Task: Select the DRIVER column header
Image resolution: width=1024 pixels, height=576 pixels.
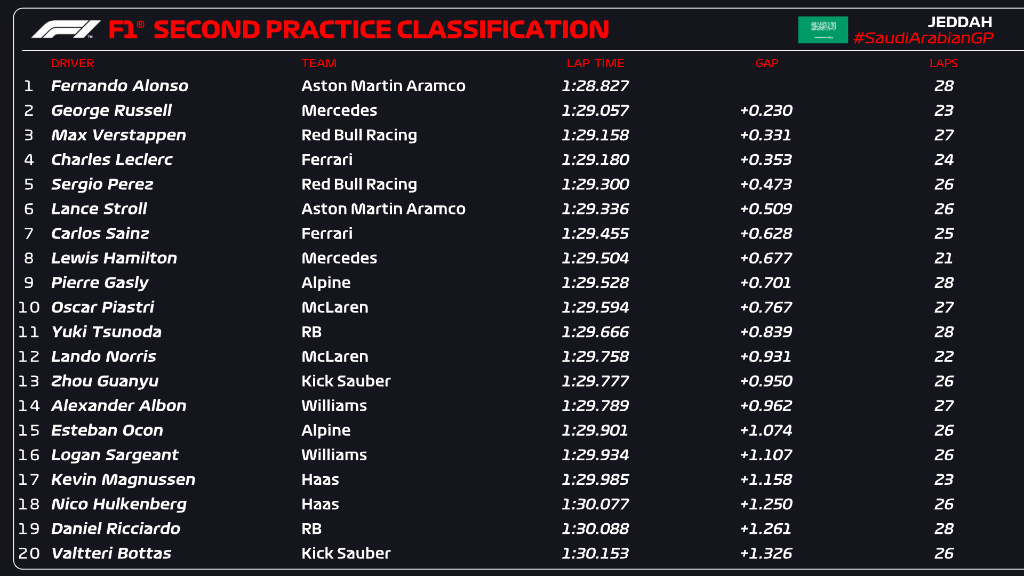Action: coord(72,63)
